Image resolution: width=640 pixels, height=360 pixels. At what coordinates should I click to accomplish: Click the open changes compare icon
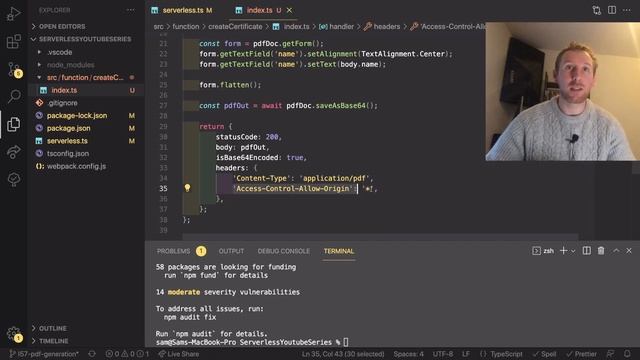(596, 10)
